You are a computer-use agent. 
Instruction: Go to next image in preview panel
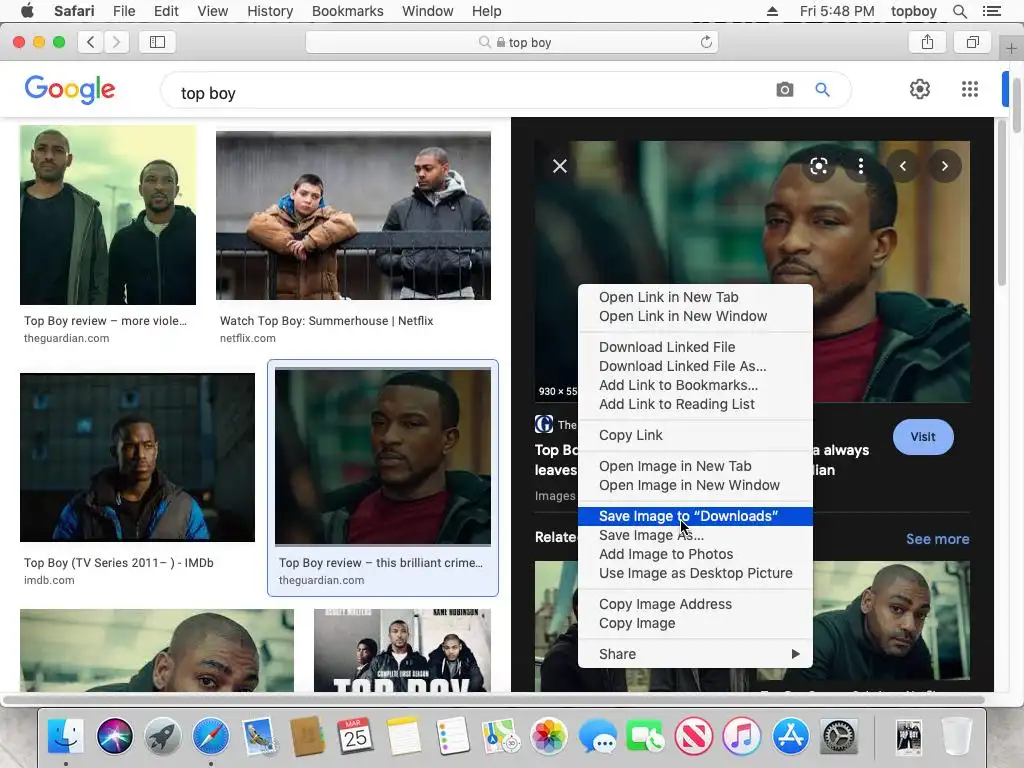pyautogui.click(x=944, y=166)
